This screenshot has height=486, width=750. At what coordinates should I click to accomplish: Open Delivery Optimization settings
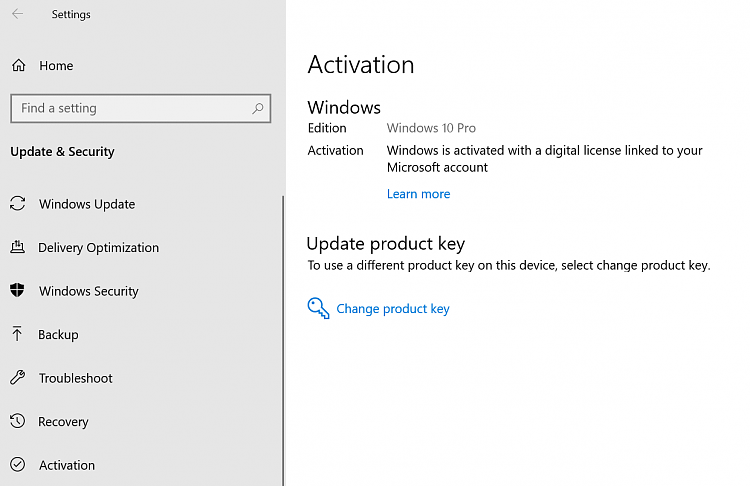[x=99, y=248]
